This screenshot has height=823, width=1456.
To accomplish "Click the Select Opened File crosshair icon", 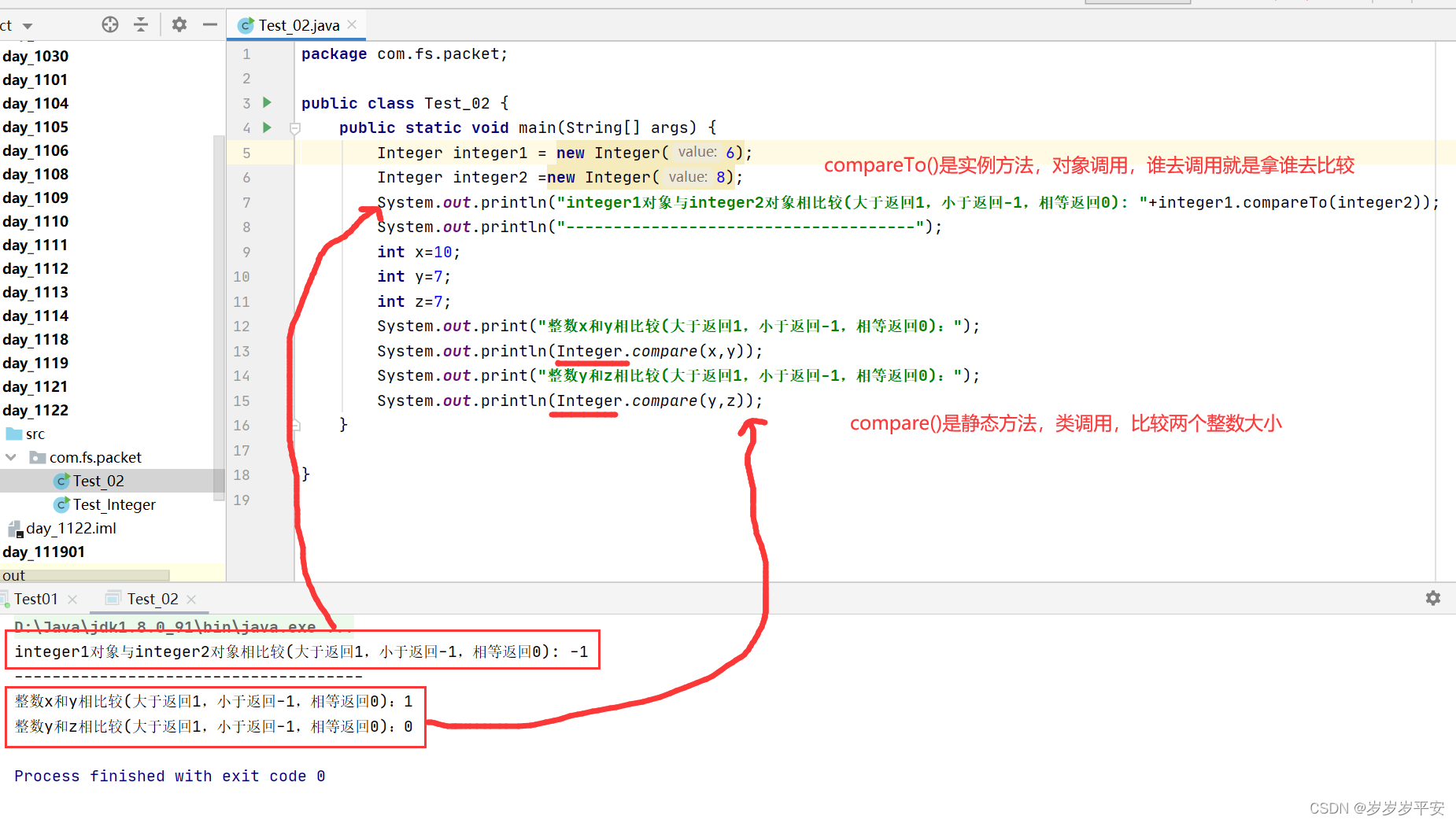I will 110,24.
